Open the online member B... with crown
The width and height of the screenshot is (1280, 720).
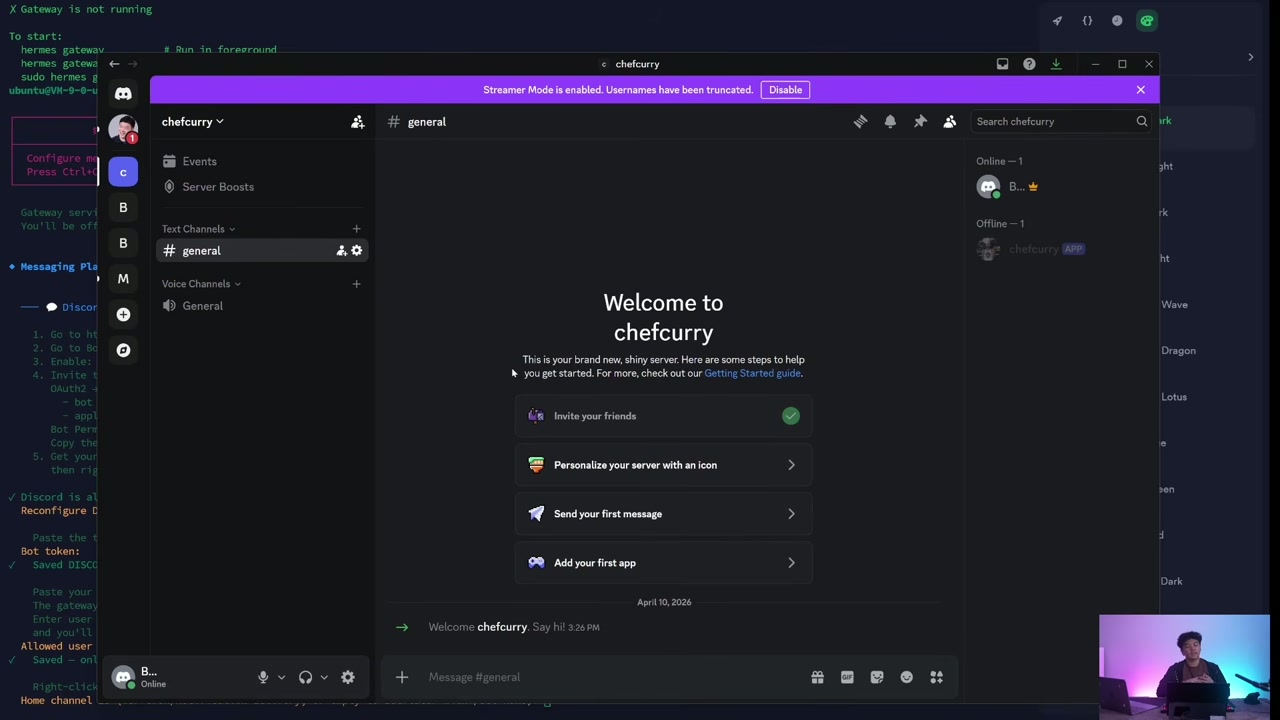[1060, 187]
